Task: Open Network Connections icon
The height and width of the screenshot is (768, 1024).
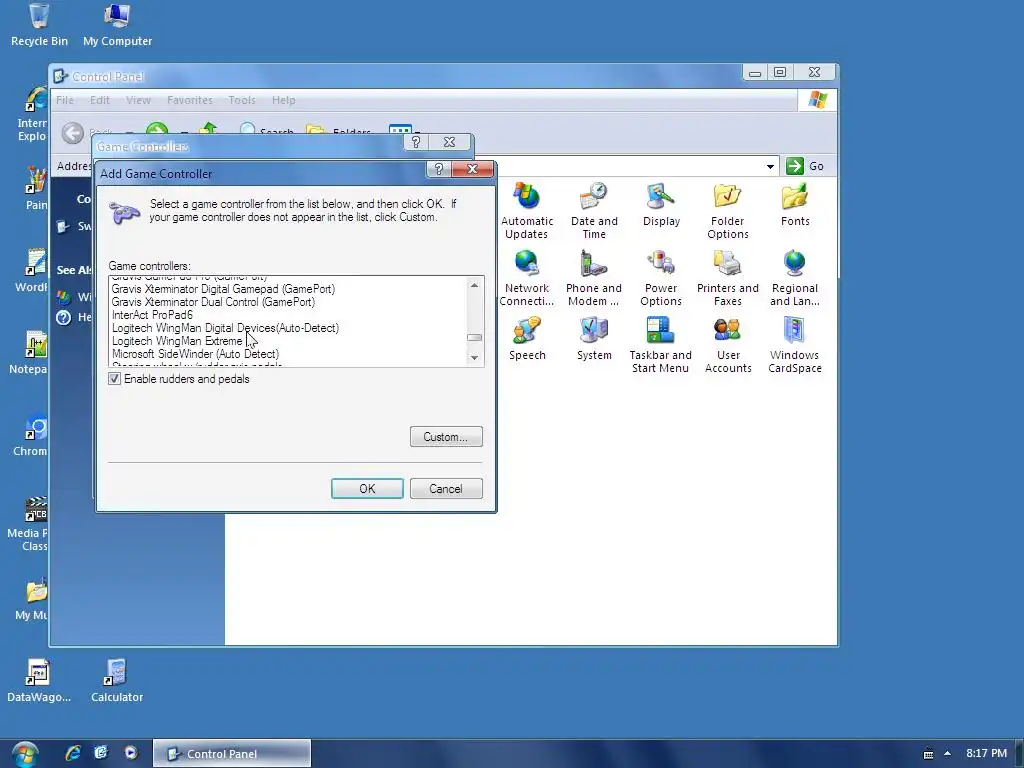Action: coord(526,278)
